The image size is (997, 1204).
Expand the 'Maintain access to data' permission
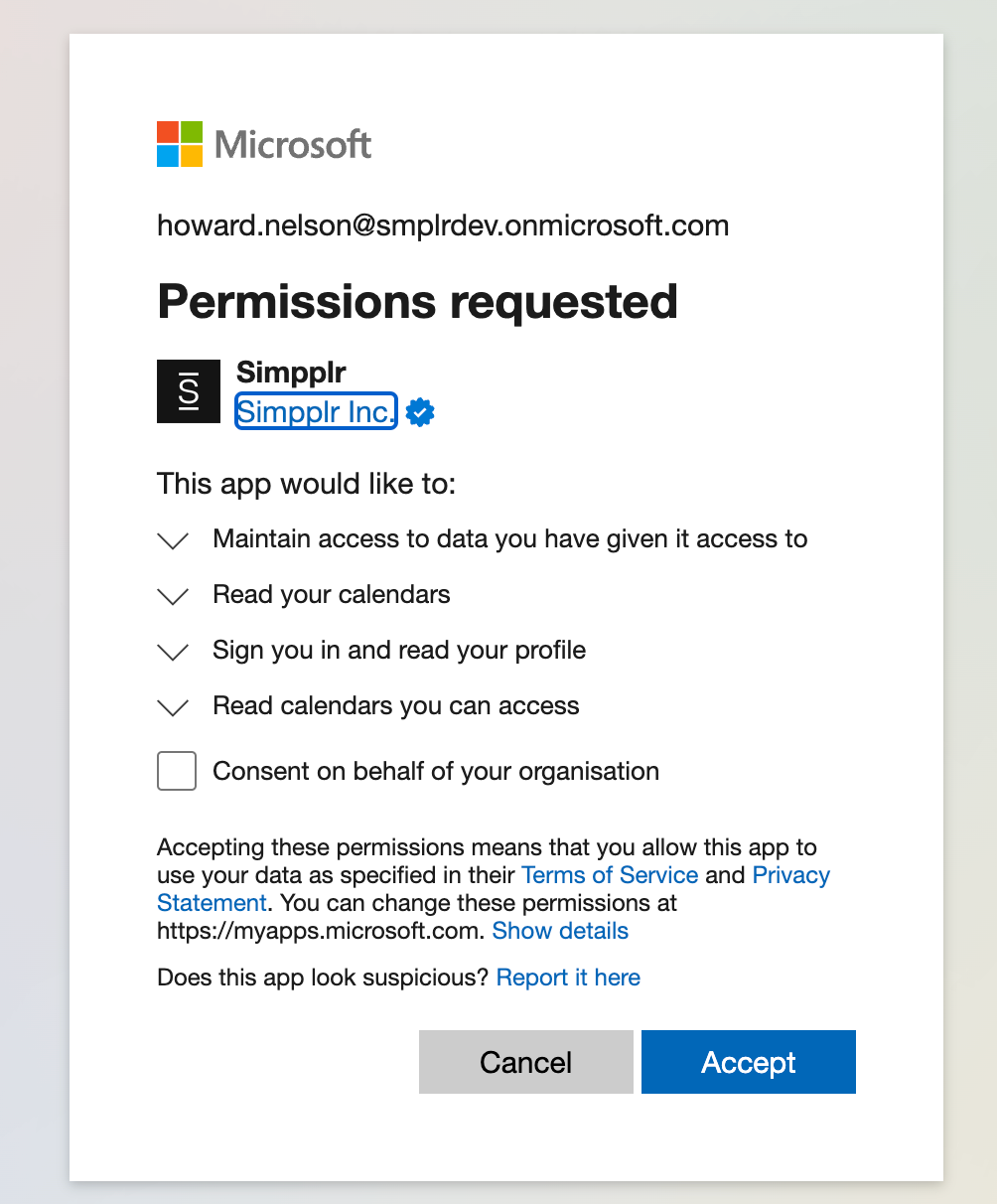pyautogui.click(x=172, y=540)
